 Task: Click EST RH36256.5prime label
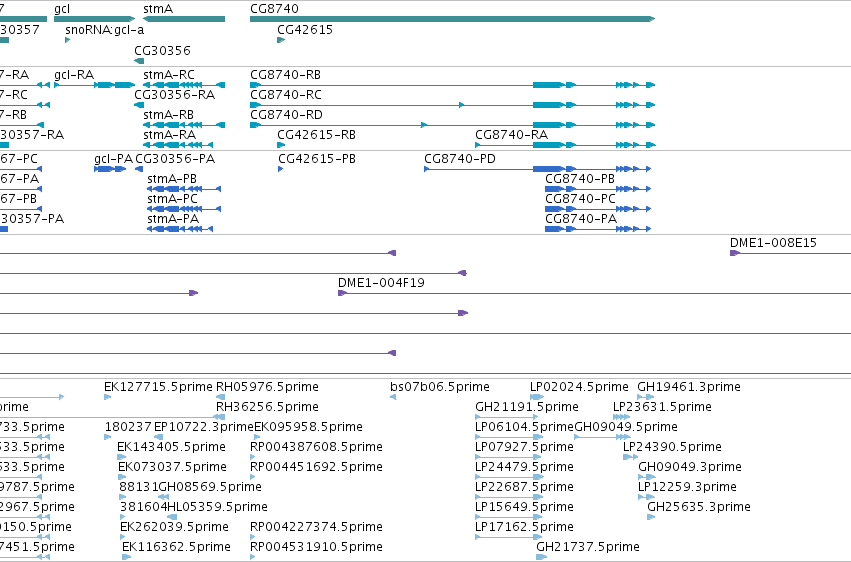click(267, 407)
